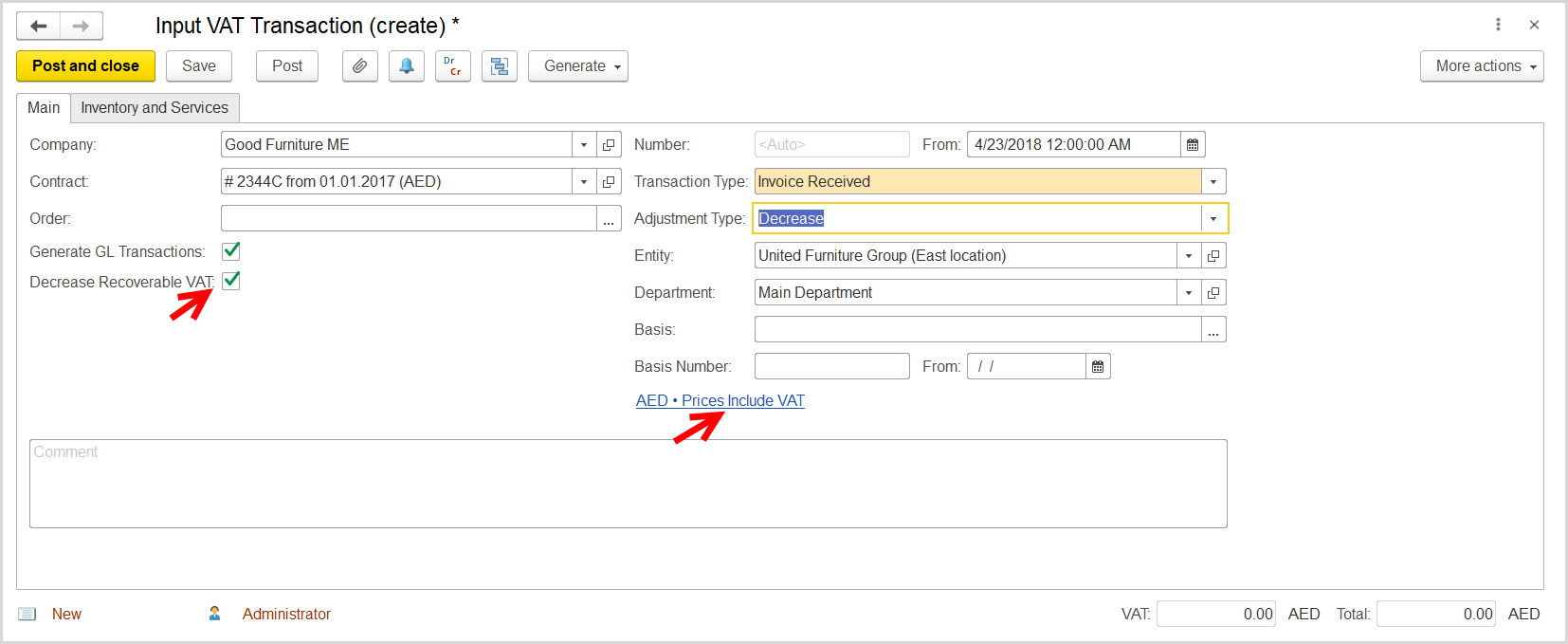
Task: Uncheck Generate GL Transactions checkbox
Action: click(x=230, y=251)
